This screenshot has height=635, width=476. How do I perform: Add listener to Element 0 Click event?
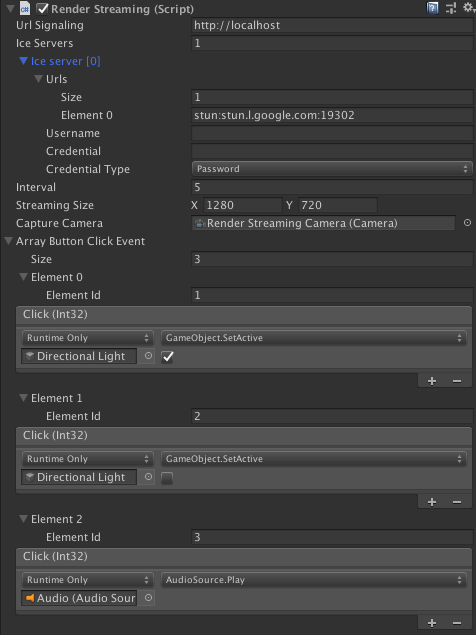click(x=432, y=381)
